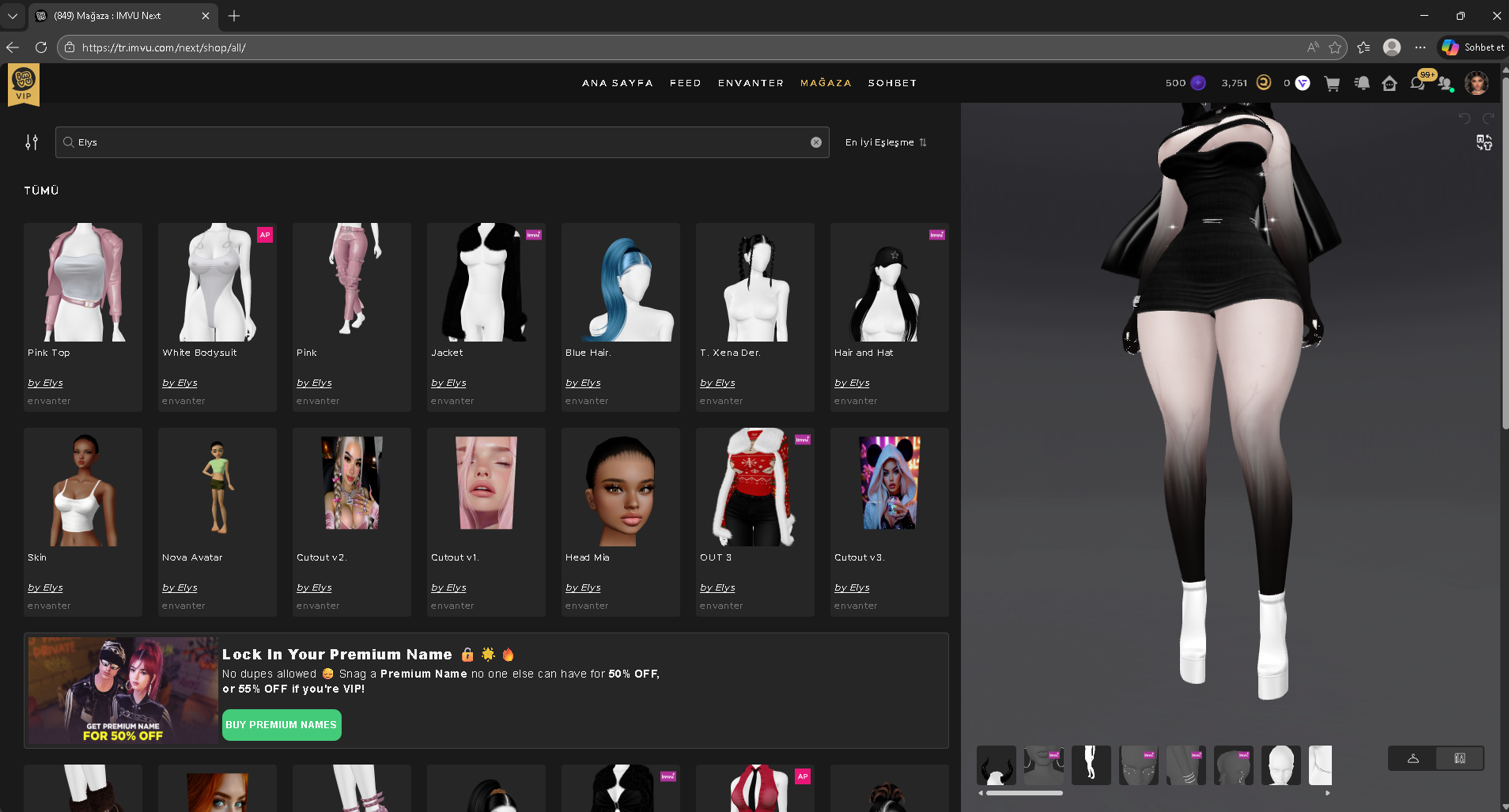Open the friends list icon

tap(1446, 84)
